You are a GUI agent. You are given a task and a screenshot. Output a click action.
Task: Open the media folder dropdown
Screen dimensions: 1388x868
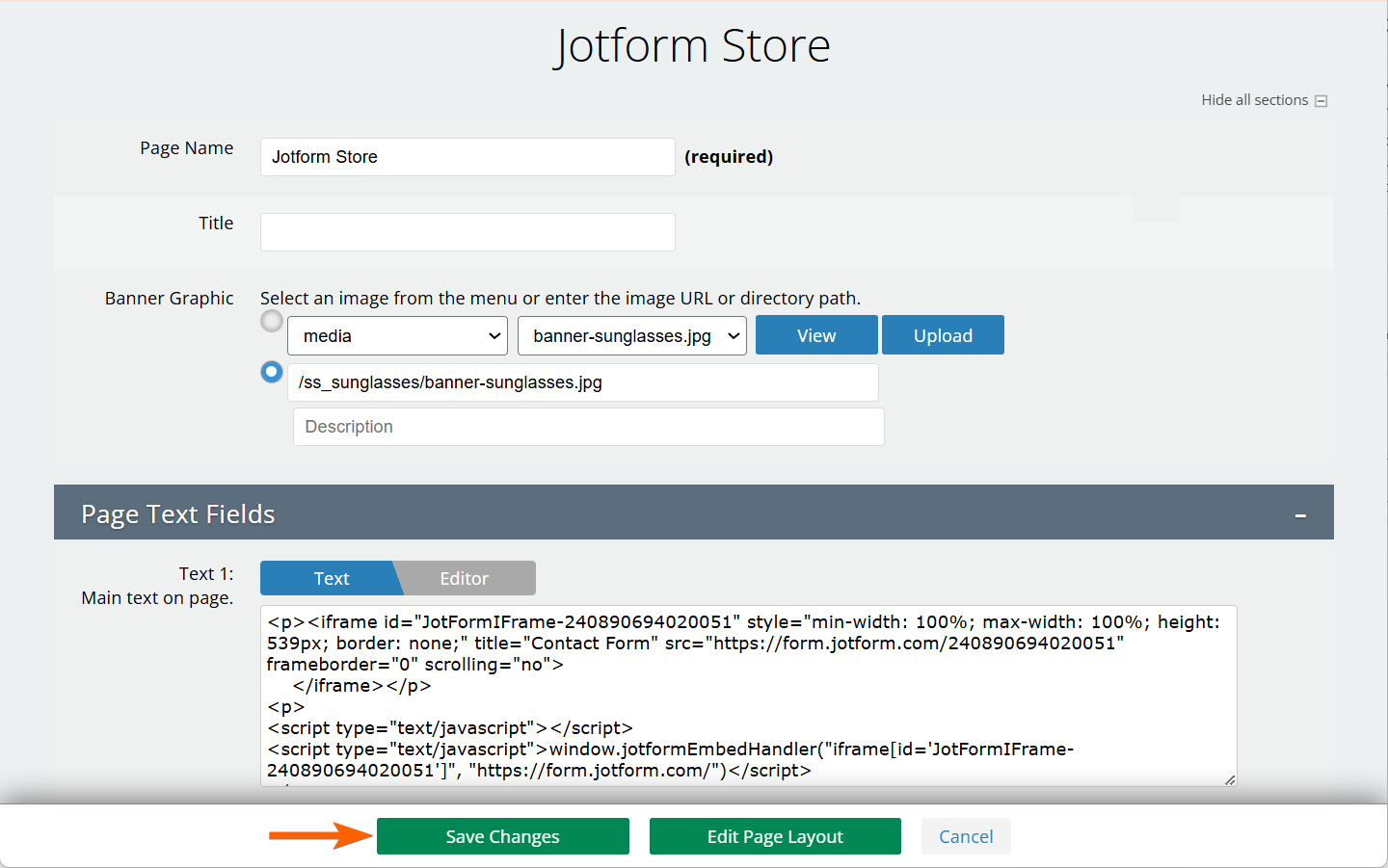click(x=398, y=336)
